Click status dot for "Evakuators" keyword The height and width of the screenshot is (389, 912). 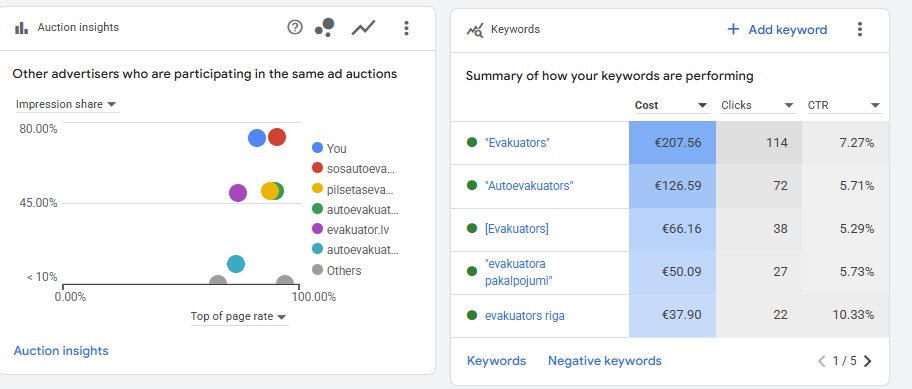[472, 142]
